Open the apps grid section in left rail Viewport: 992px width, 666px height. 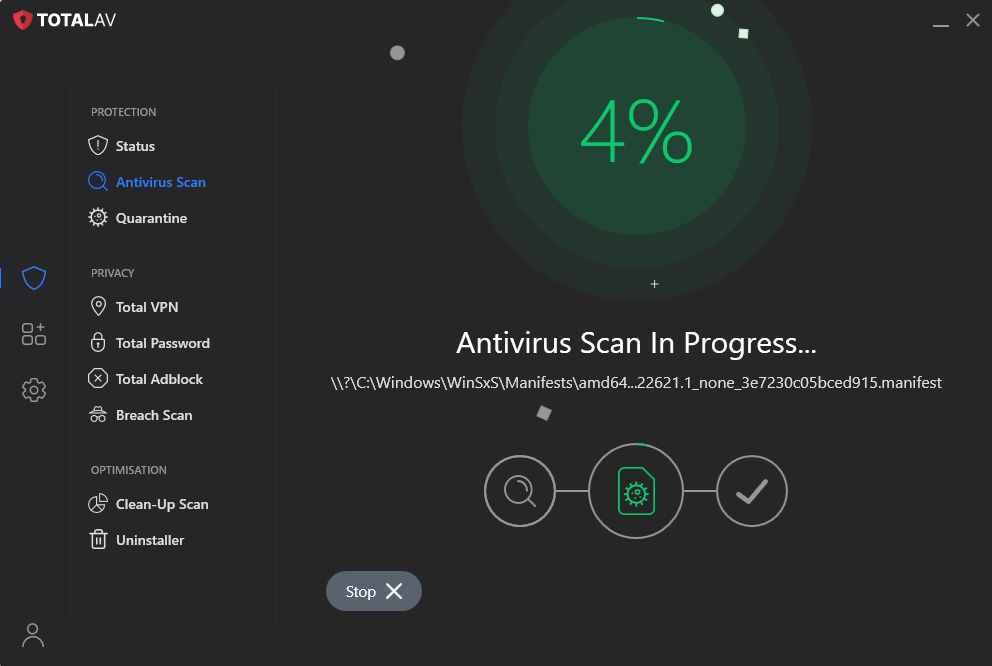pyautogui.click(x=34, y=334)
